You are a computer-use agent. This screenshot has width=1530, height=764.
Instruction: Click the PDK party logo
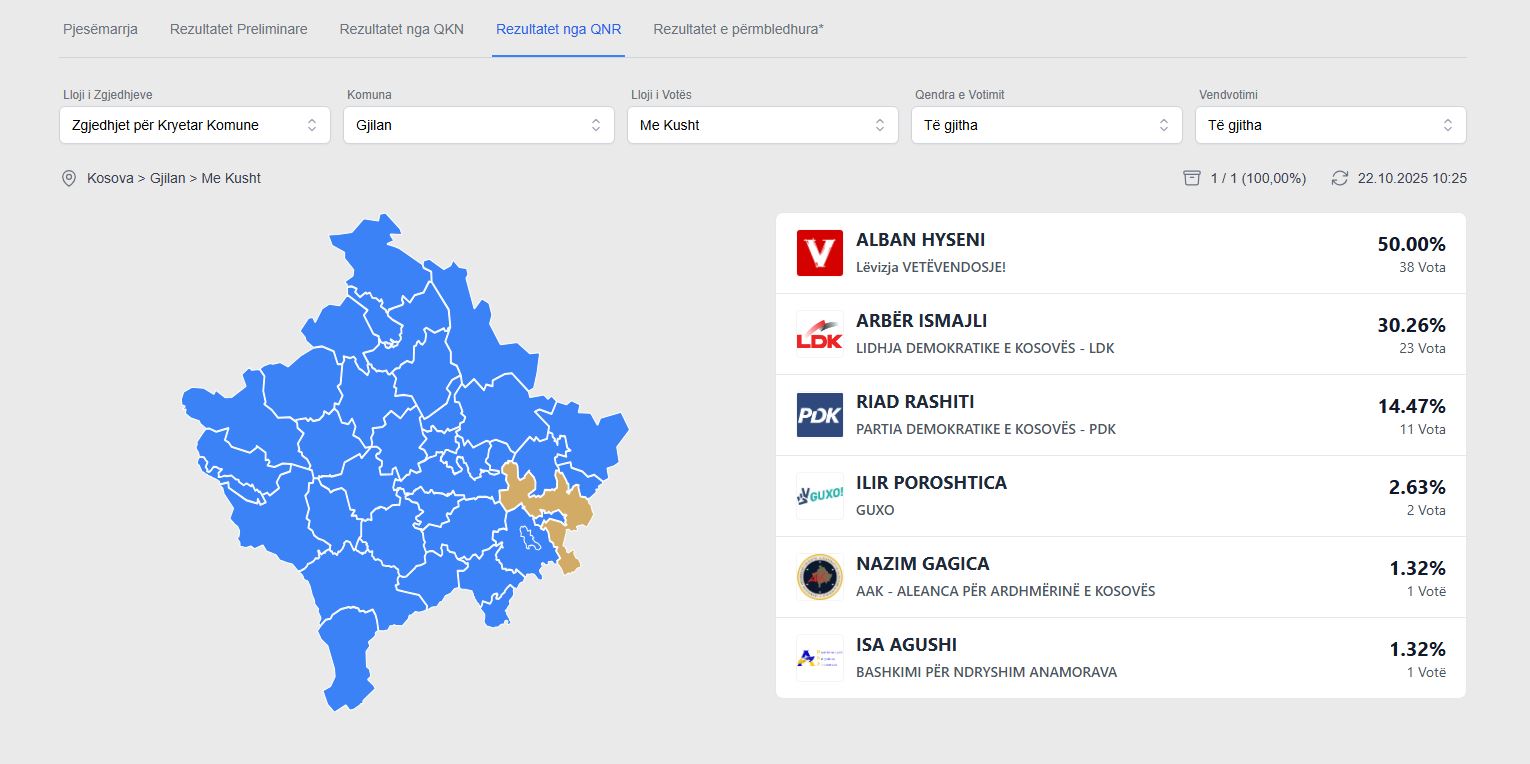819,415
